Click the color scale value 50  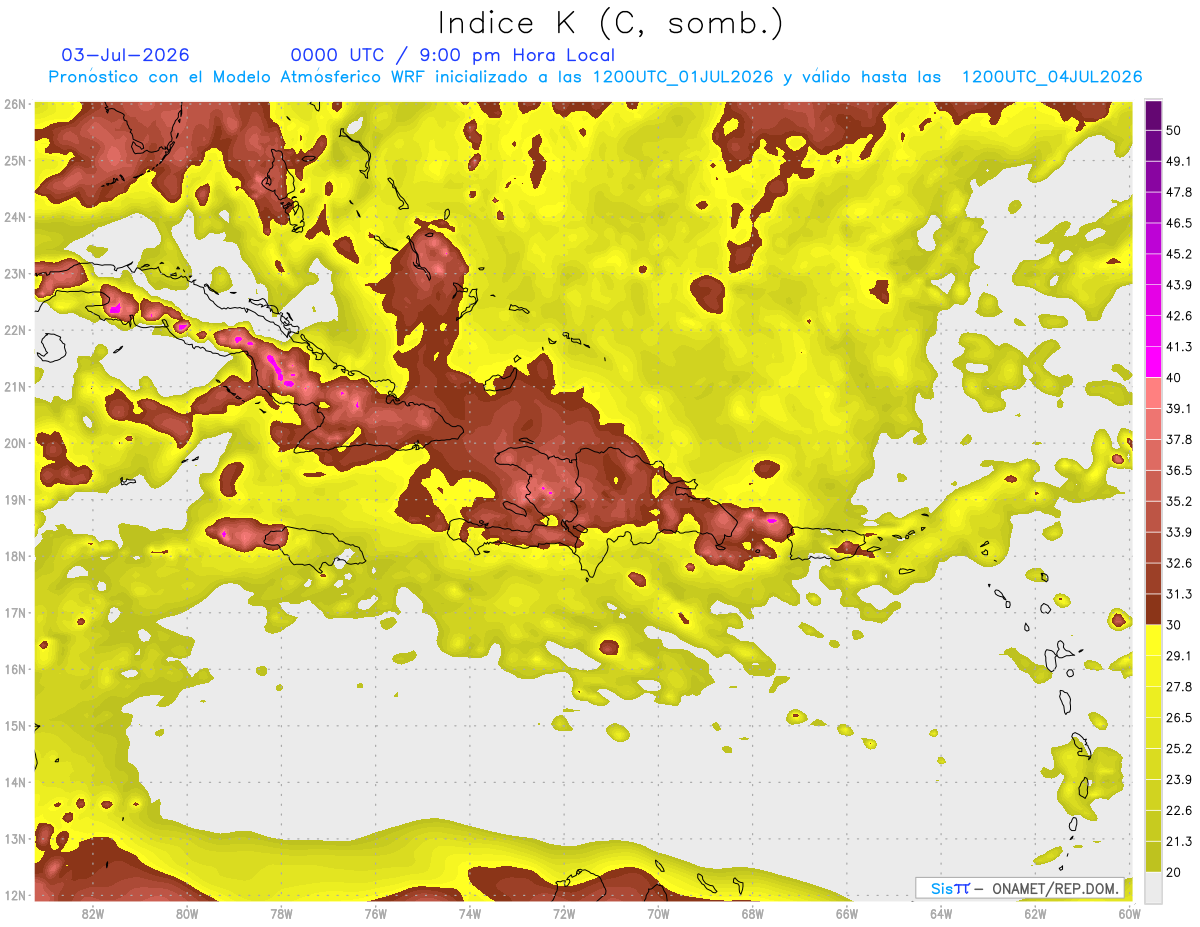click(x=1174, y=130)
